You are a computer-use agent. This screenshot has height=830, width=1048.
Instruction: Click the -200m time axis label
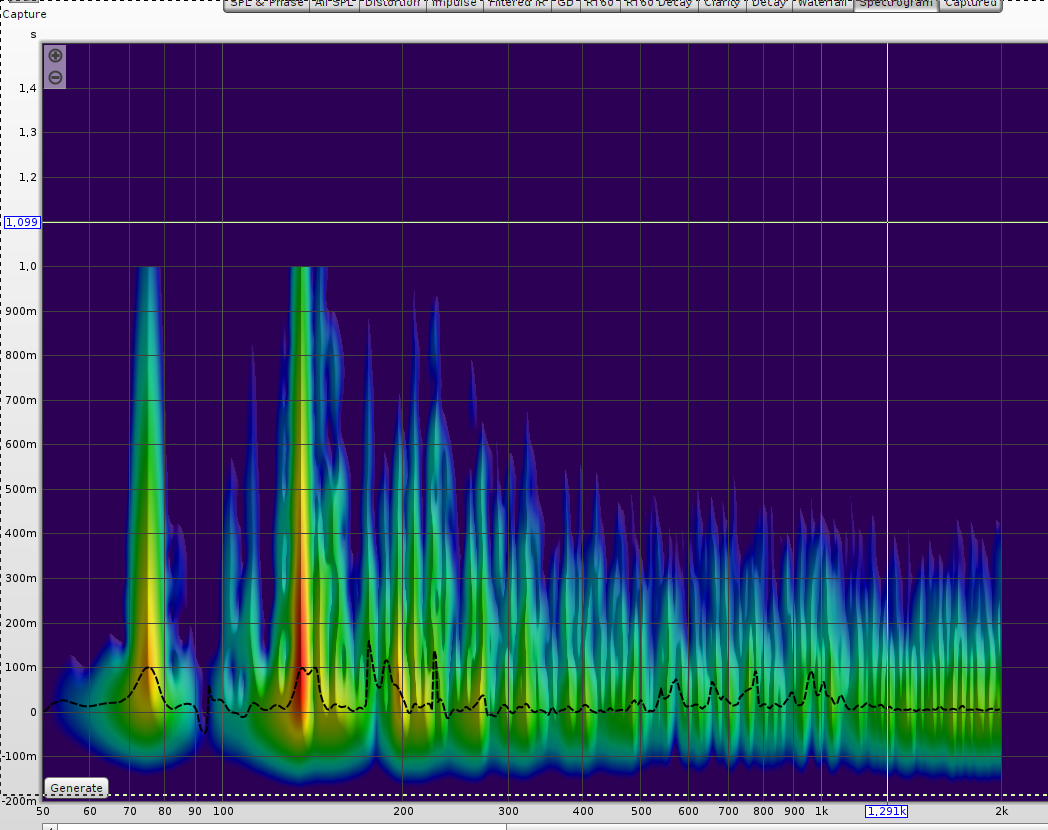(x=19, y=801)
